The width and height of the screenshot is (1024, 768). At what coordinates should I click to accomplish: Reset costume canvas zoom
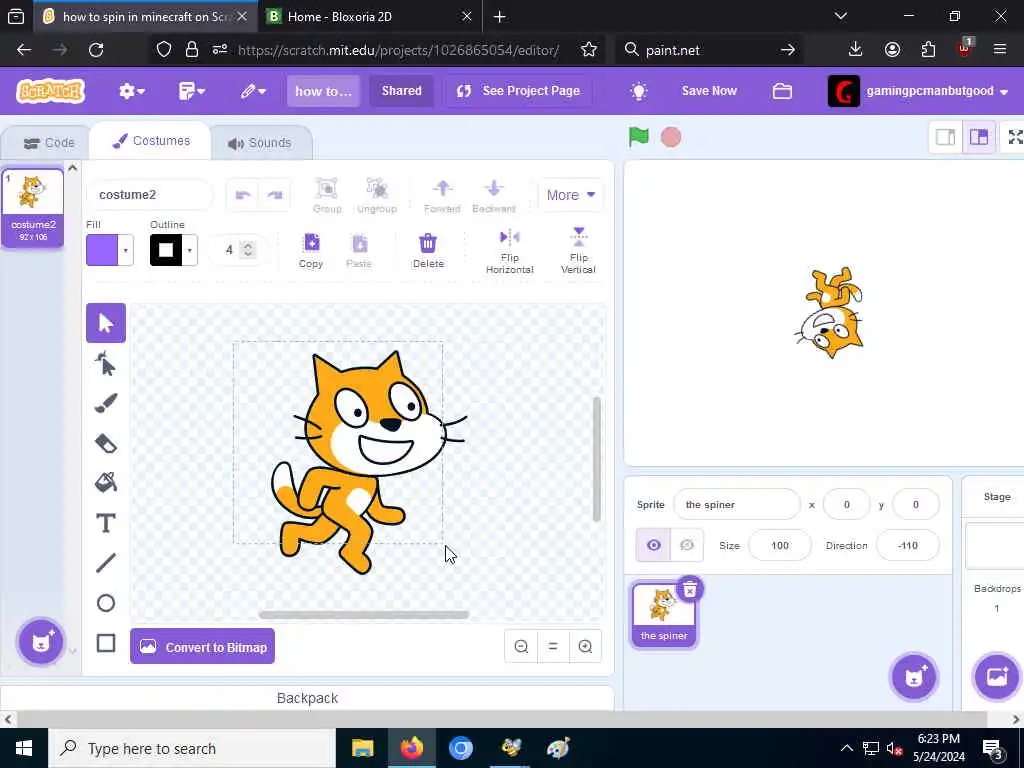553,647
